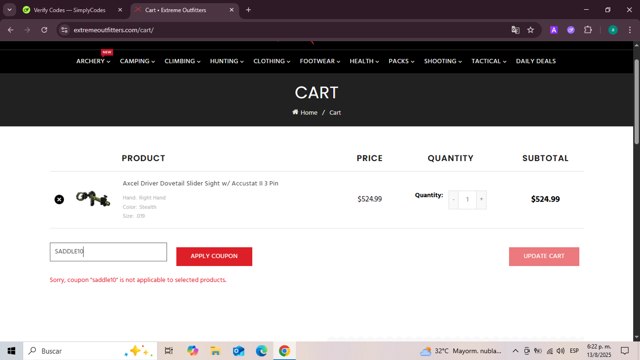Viewport: 640px width, 360px height.
Task: Click Chrome icon on taskbar
Action: click(x=284, y=351)
